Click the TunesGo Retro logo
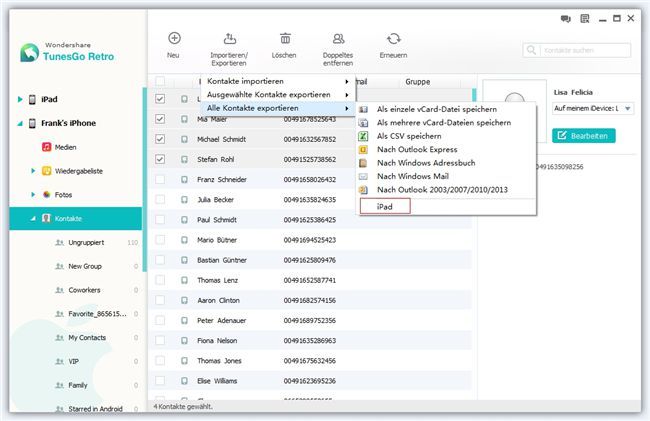Image resolution: width=650 pixels, height=421 pixels. [29, 53]
